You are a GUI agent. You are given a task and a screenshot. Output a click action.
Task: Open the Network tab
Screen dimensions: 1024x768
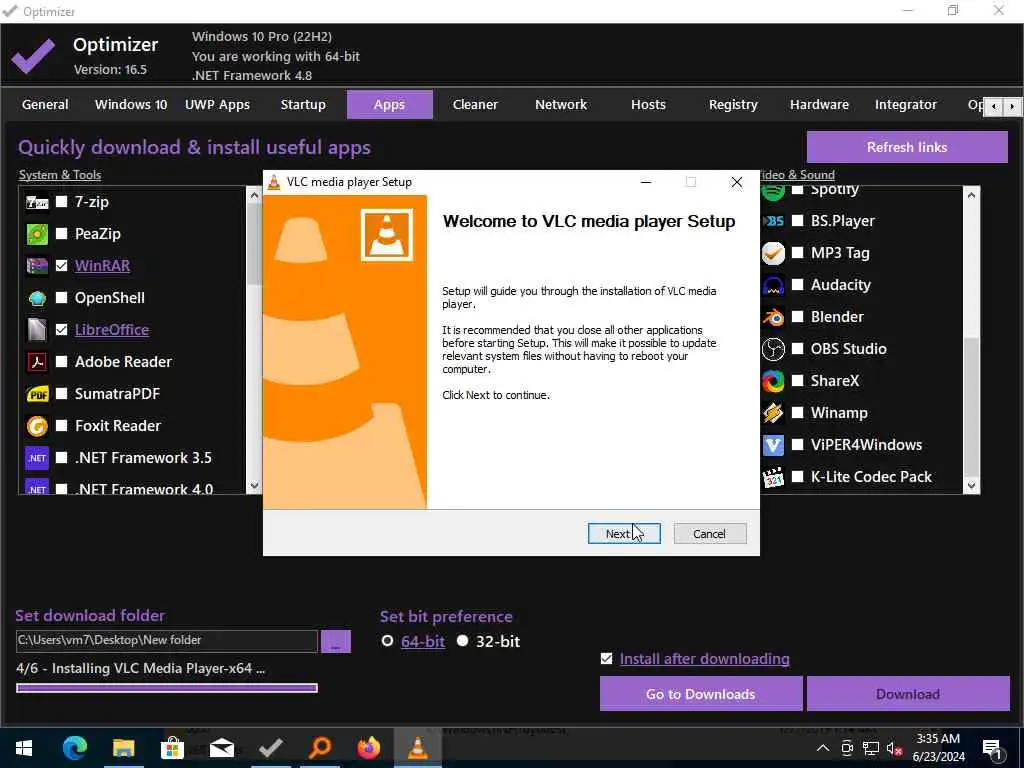pyautogui.click(x=561, y=104)
